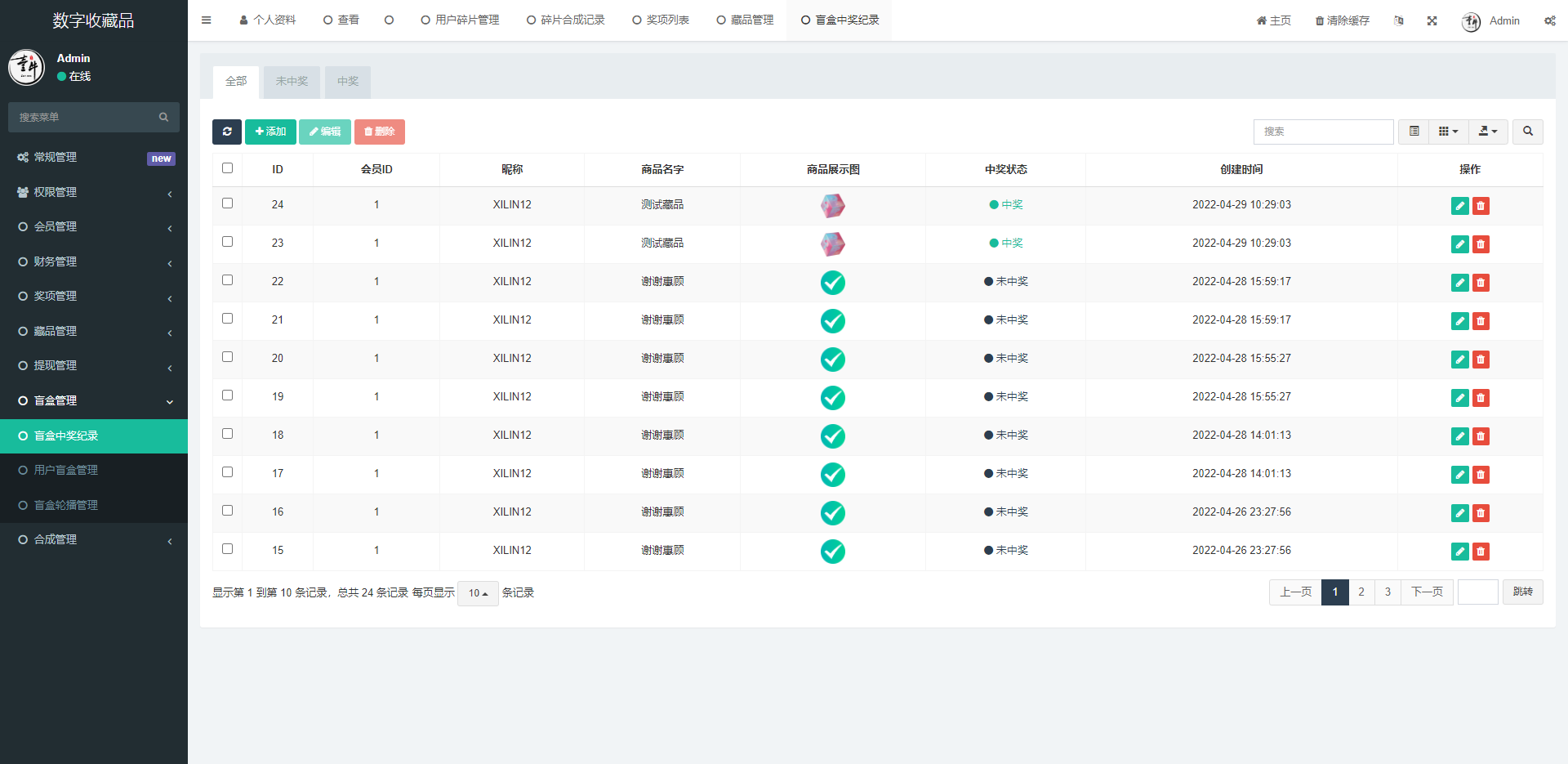Image resolution: width=1568 pixels, height=764 pixels.
Task: Click the search magnifier icon beside search box
Action: click(1526, 132)
